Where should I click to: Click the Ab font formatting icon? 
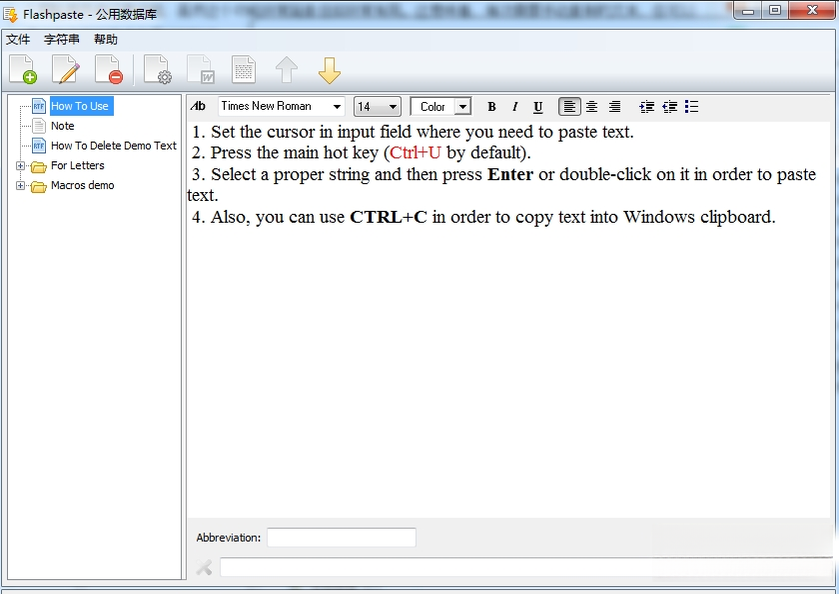(198, 106)
